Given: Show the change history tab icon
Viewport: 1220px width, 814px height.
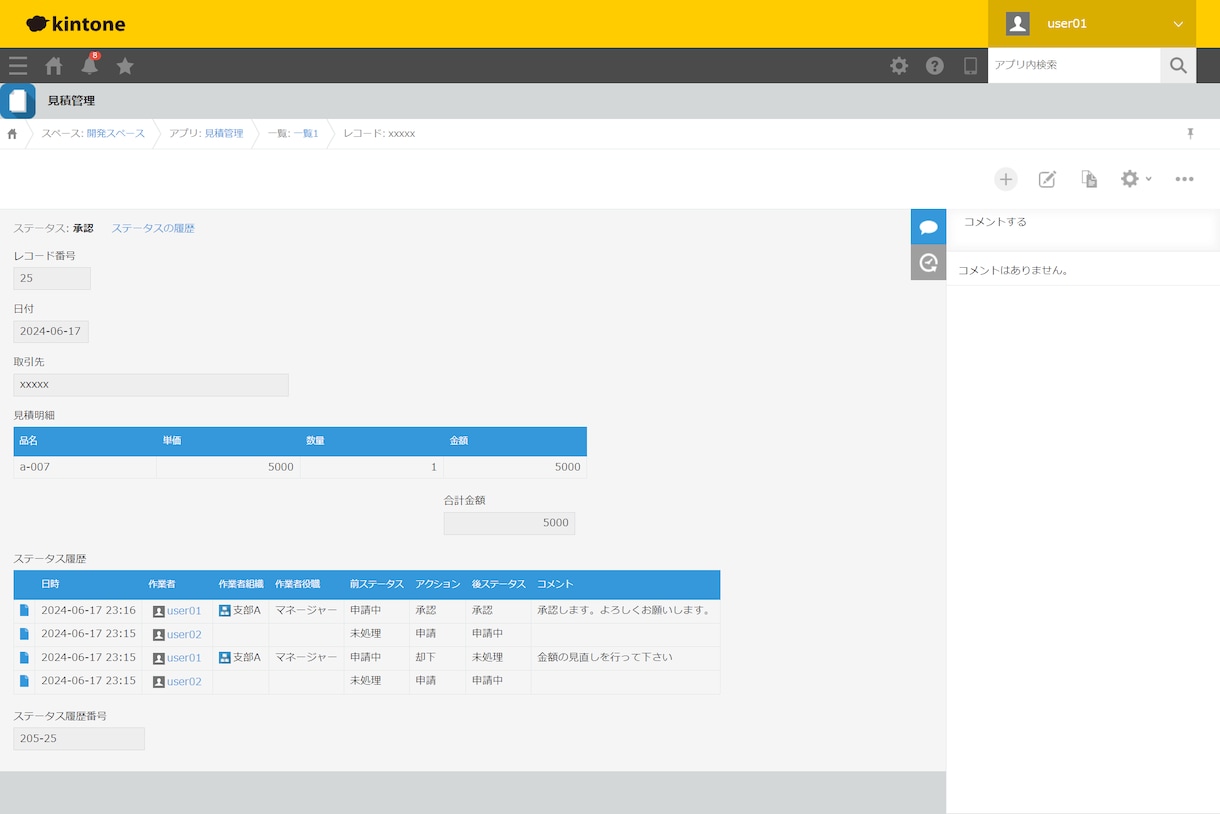Looking at the screenshot, I should click(x=928, y=263).
